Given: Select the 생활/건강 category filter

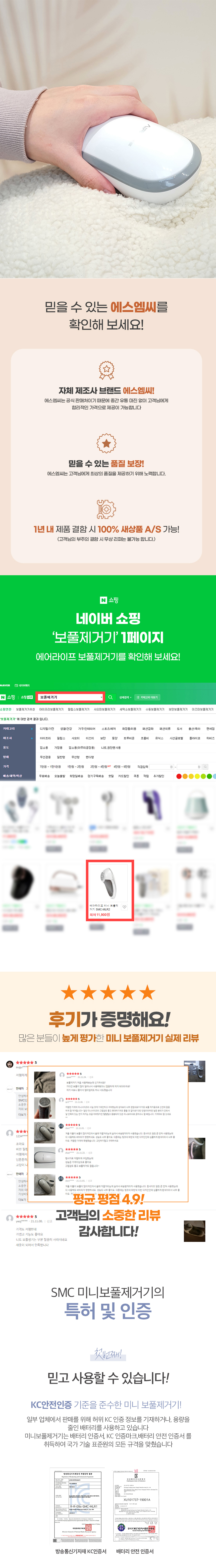Looking at the screenshot, I should pyautogui.click(x=66, y=729).
